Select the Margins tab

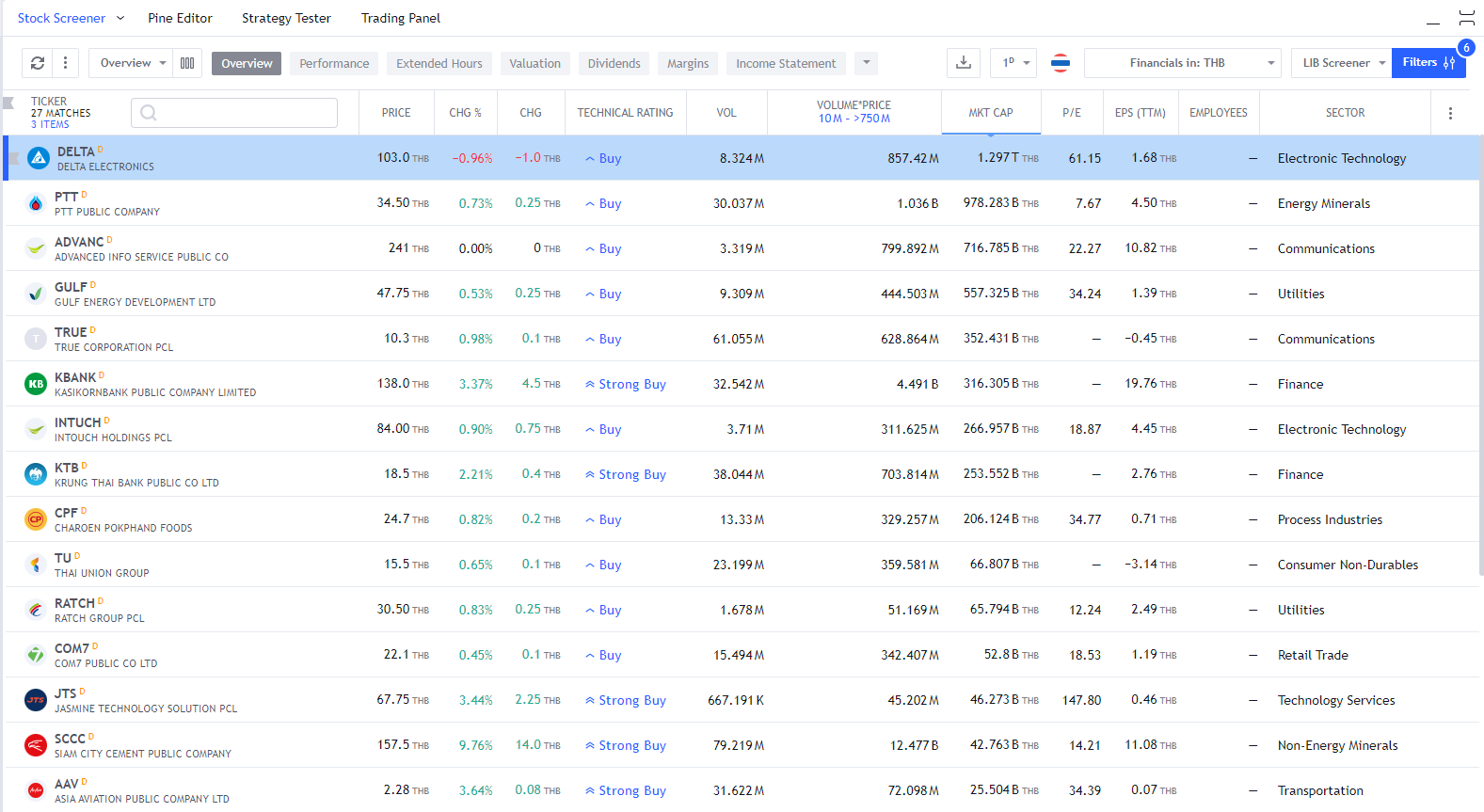[x=688, y=63]
